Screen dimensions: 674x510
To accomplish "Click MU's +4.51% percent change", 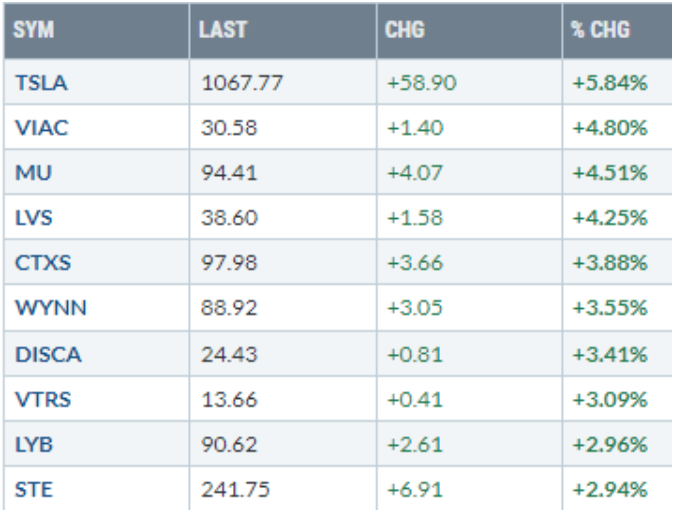I will click(x=610, y=173).
